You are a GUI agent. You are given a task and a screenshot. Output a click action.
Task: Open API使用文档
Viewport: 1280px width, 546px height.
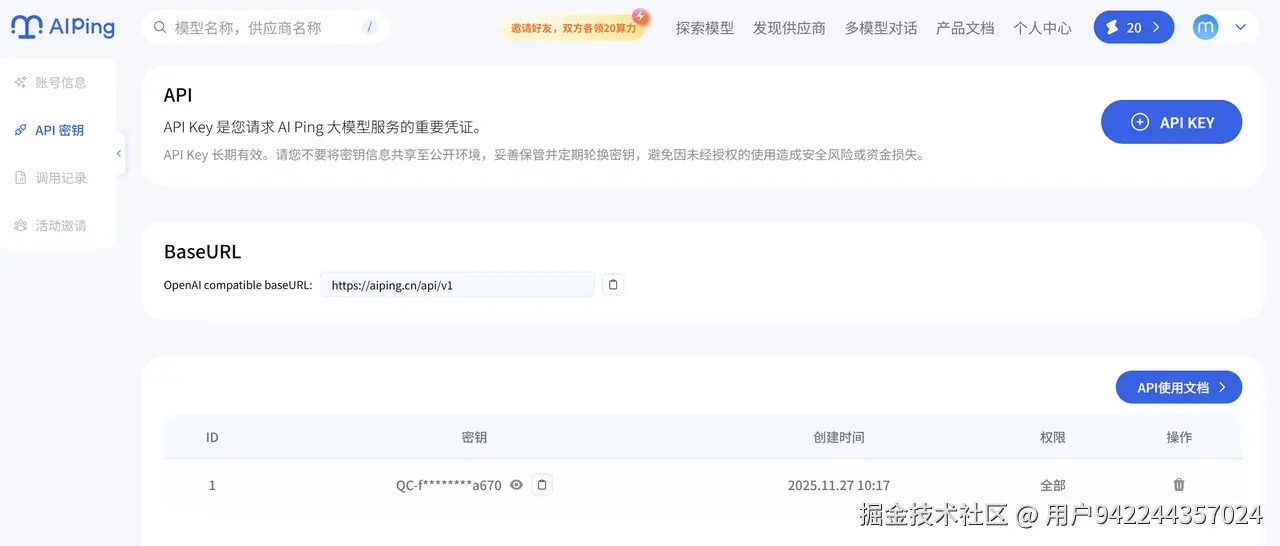1179,387
